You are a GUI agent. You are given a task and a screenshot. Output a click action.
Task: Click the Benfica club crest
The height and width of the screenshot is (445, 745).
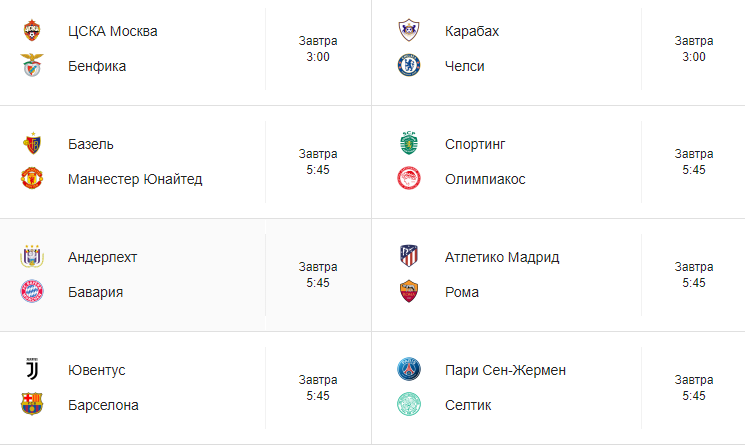point(31,66)
